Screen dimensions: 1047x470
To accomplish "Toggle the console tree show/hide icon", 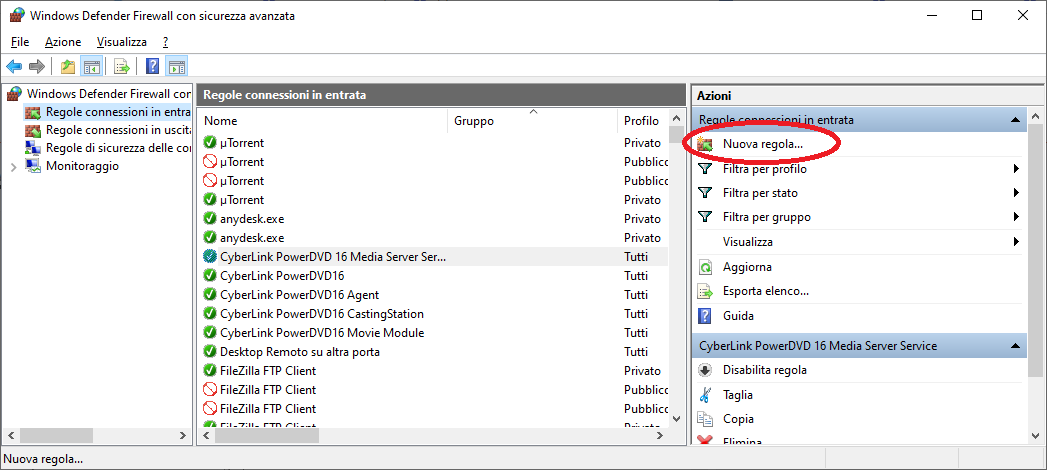I will coord(91,66).
